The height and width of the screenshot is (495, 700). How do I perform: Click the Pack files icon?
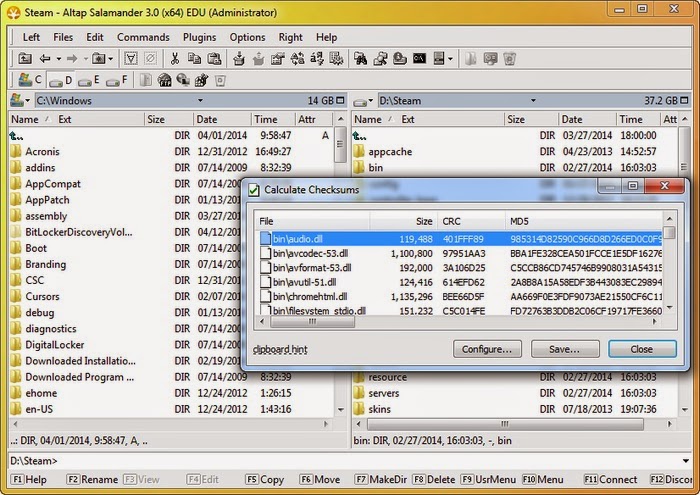pyautogui.click(x=239, y=58)
